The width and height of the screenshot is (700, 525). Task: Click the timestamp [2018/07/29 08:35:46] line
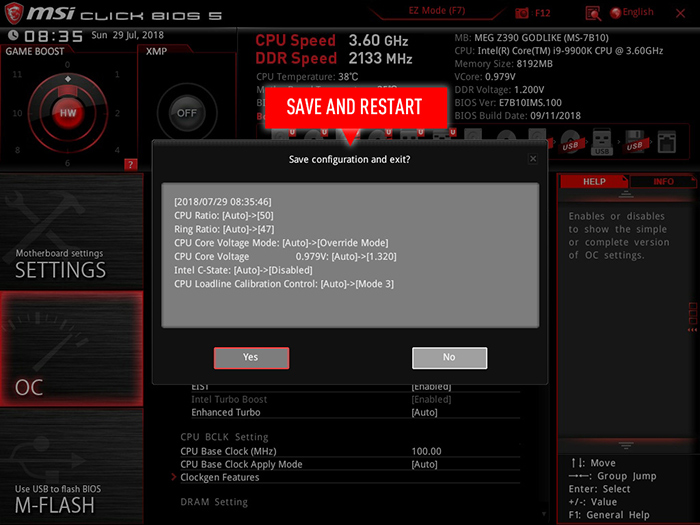[223, 202]
